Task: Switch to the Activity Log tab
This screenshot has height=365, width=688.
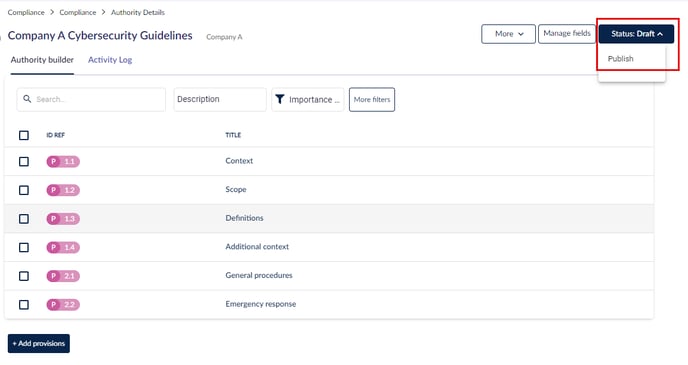Action: pyautogui.click(x=110, y=60)
